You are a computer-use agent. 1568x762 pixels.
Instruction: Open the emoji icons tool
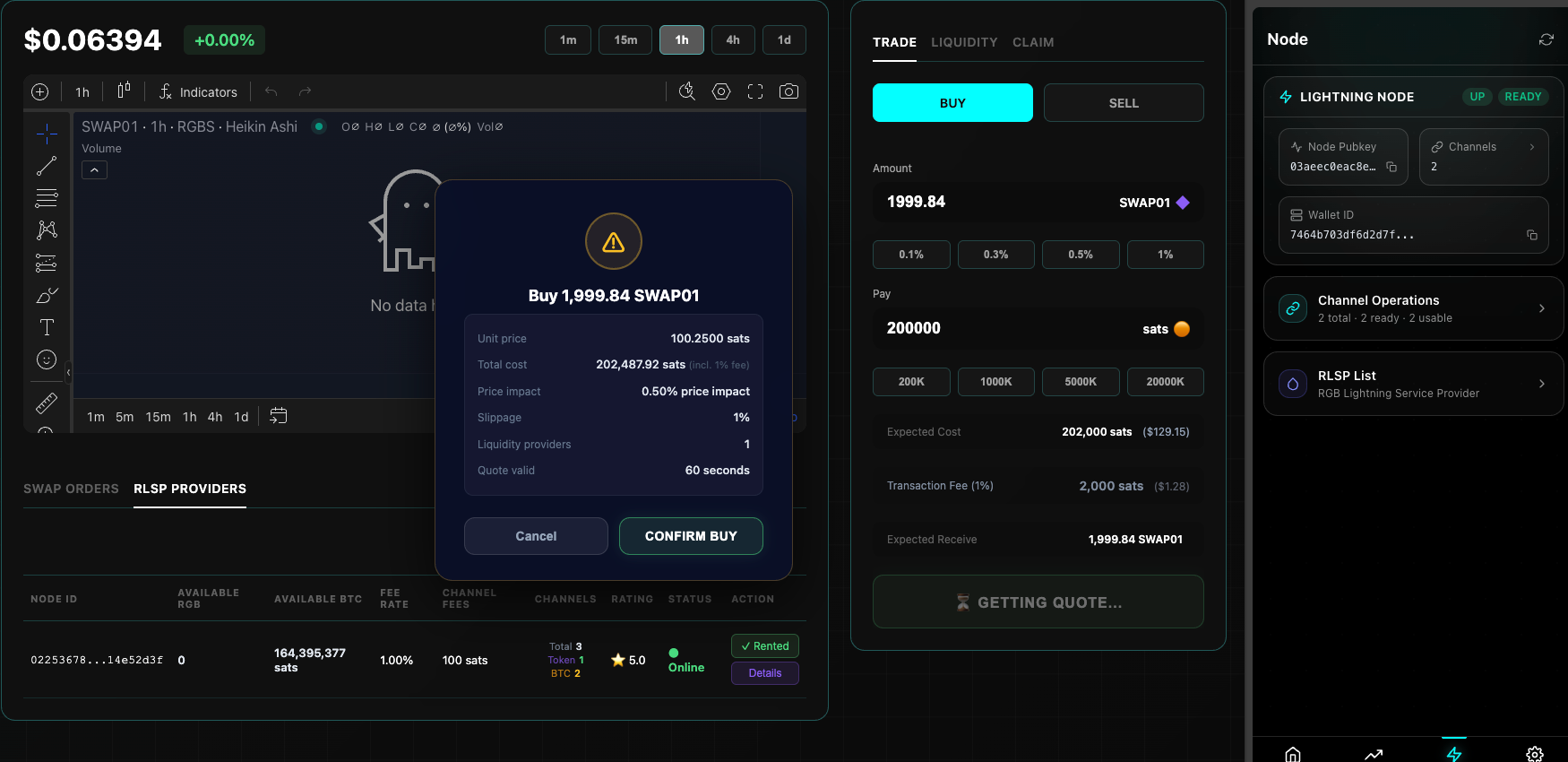47,359
